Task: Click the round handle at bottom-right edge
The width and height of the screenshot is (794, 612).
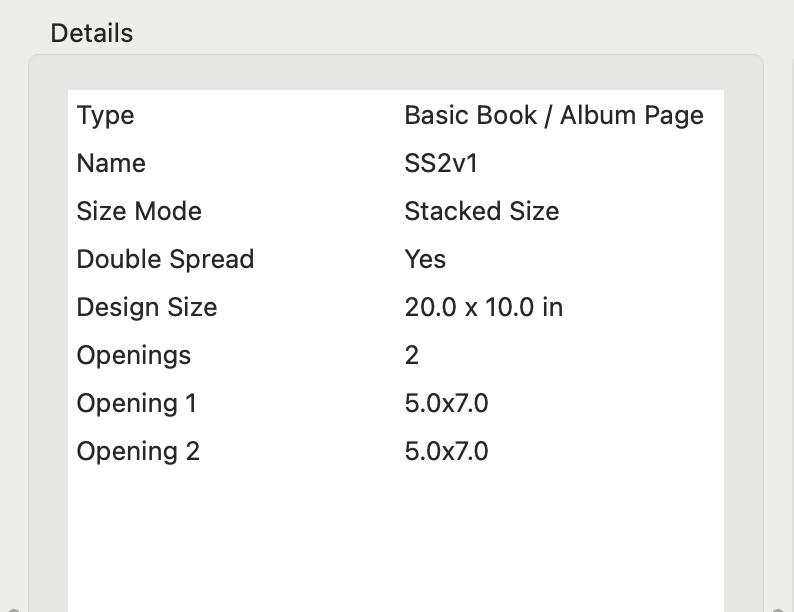Action: pos(780,608)
